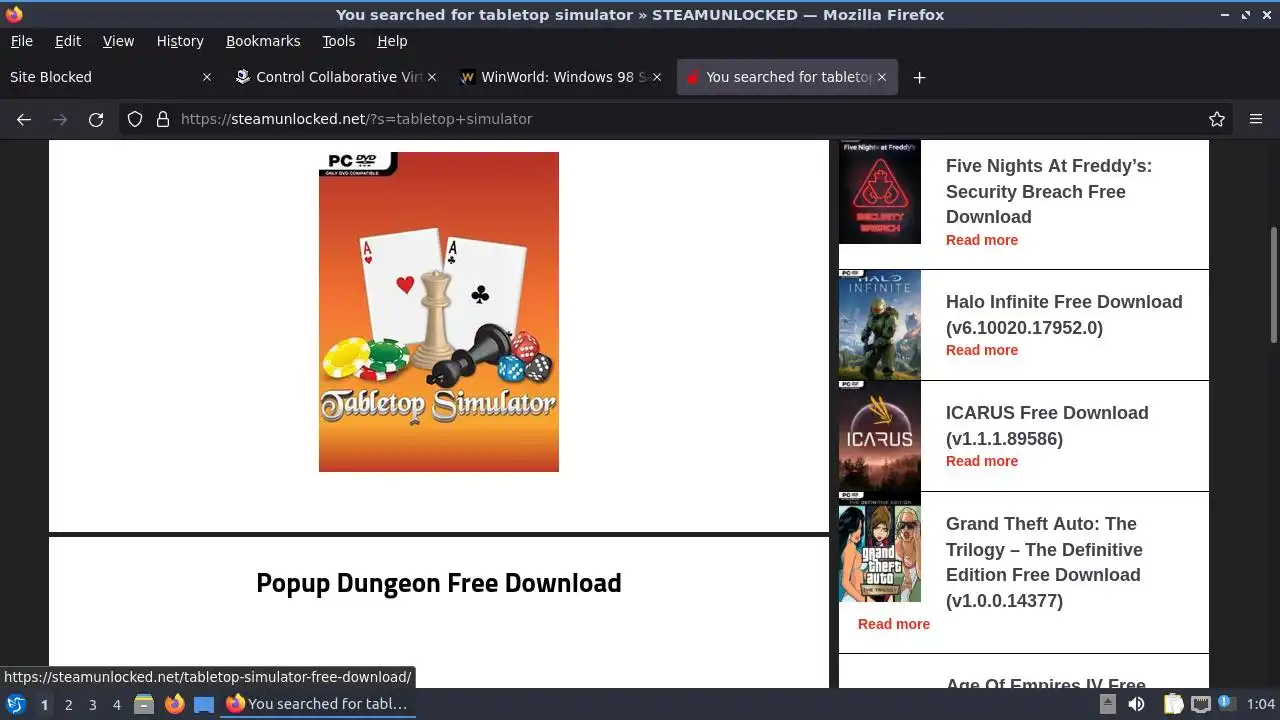Switch to workspace 1
Viewport: 1280px width, 720px height.
click(x=44, y=704)
